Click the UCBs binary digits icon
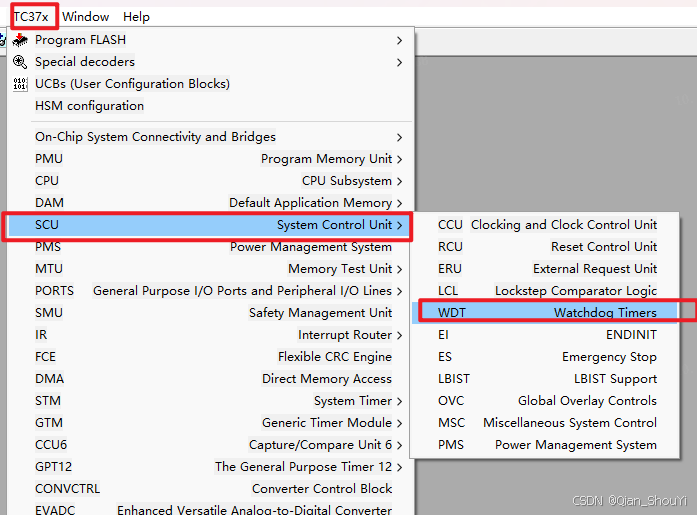The width and height of the screenshot is (697, 515). 20,84
